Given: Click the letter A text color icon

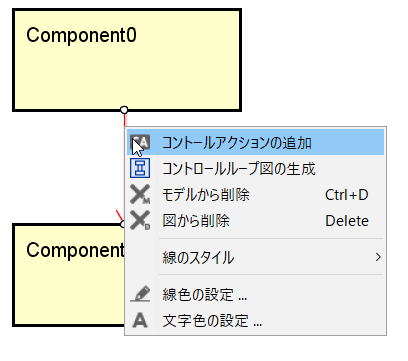Looking at the screenshot, I should pyautogui.click(x=140, y=321).
